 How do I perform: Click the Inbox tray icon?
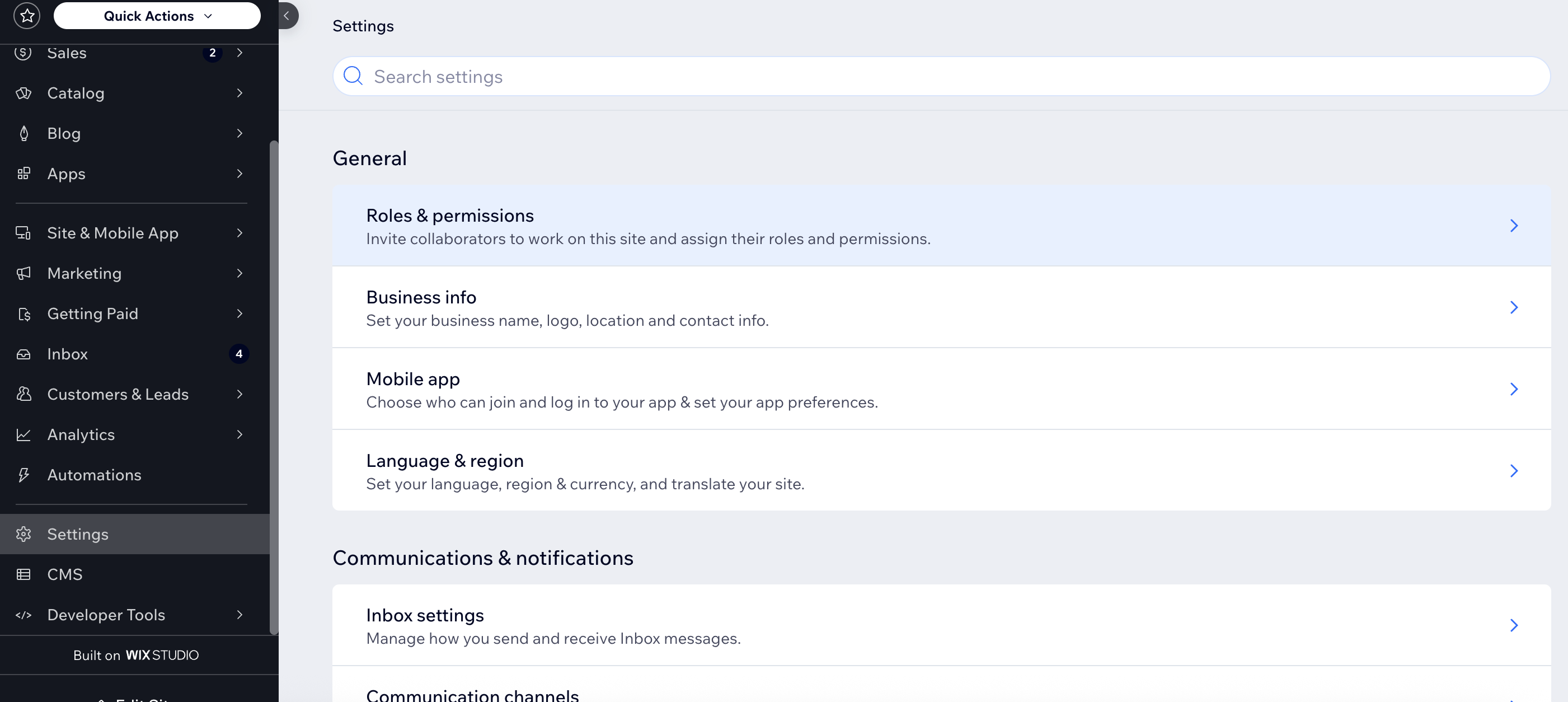click(x=23, y=354)
